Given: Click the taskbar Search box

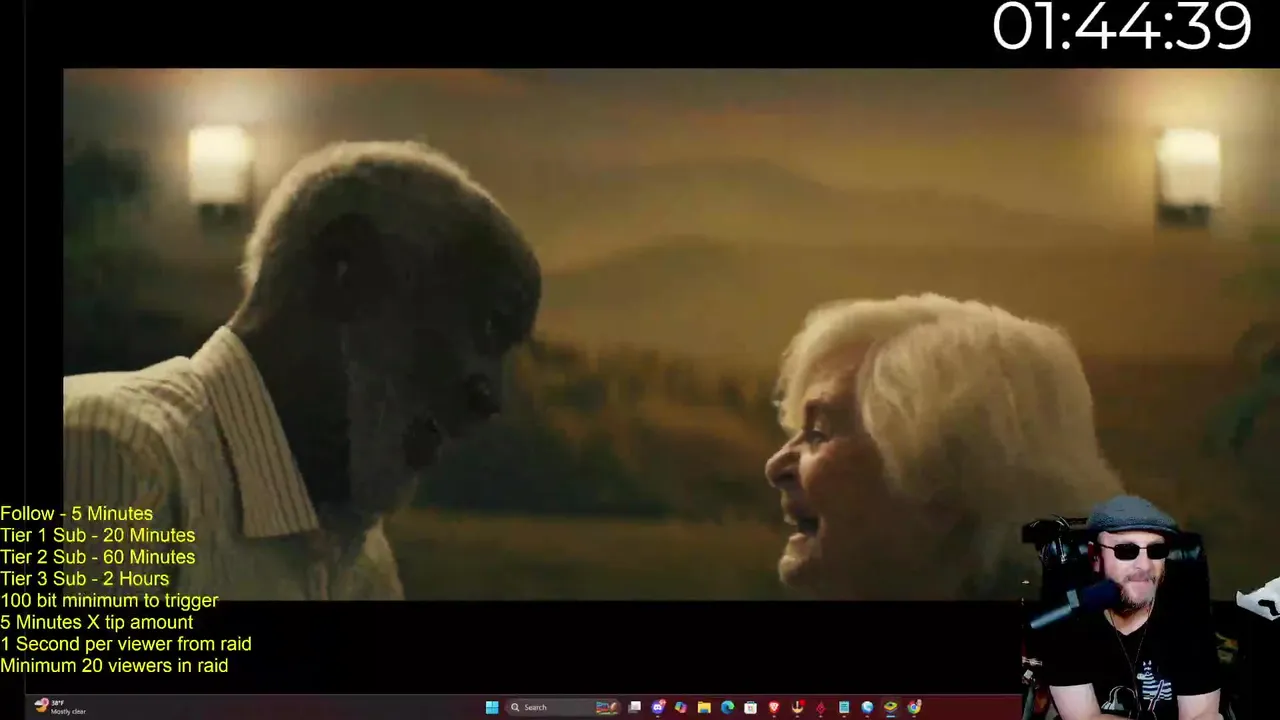Looking at the screenshot, I should point(563,707).
